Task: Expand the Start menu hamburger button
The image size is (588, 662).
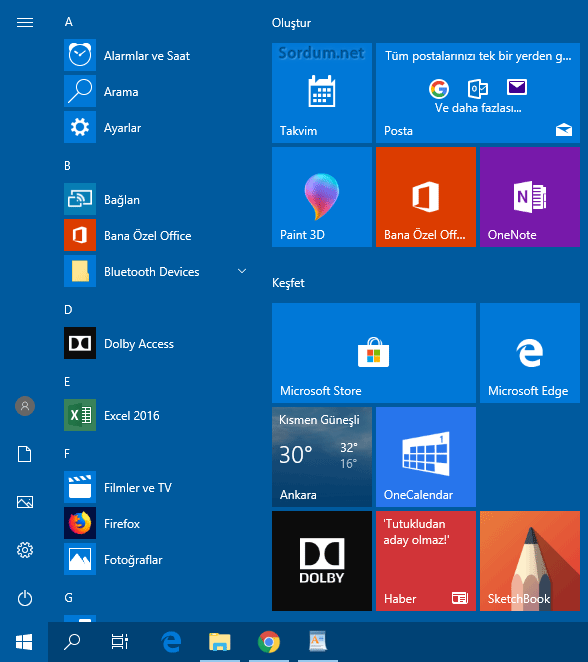Action: click(25, 22)
